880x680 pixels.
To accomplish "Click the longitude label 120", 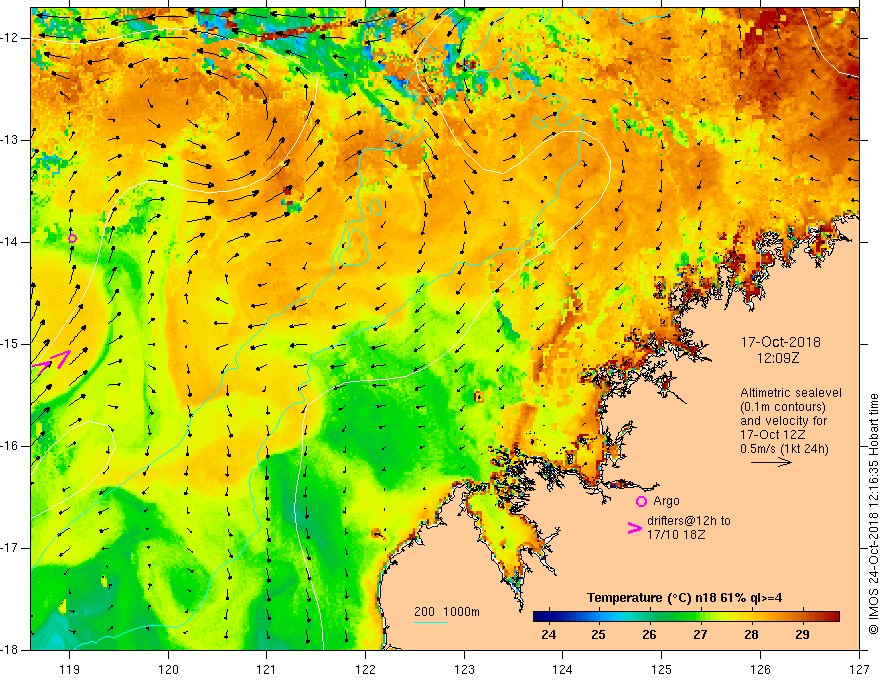I will 168,669.
